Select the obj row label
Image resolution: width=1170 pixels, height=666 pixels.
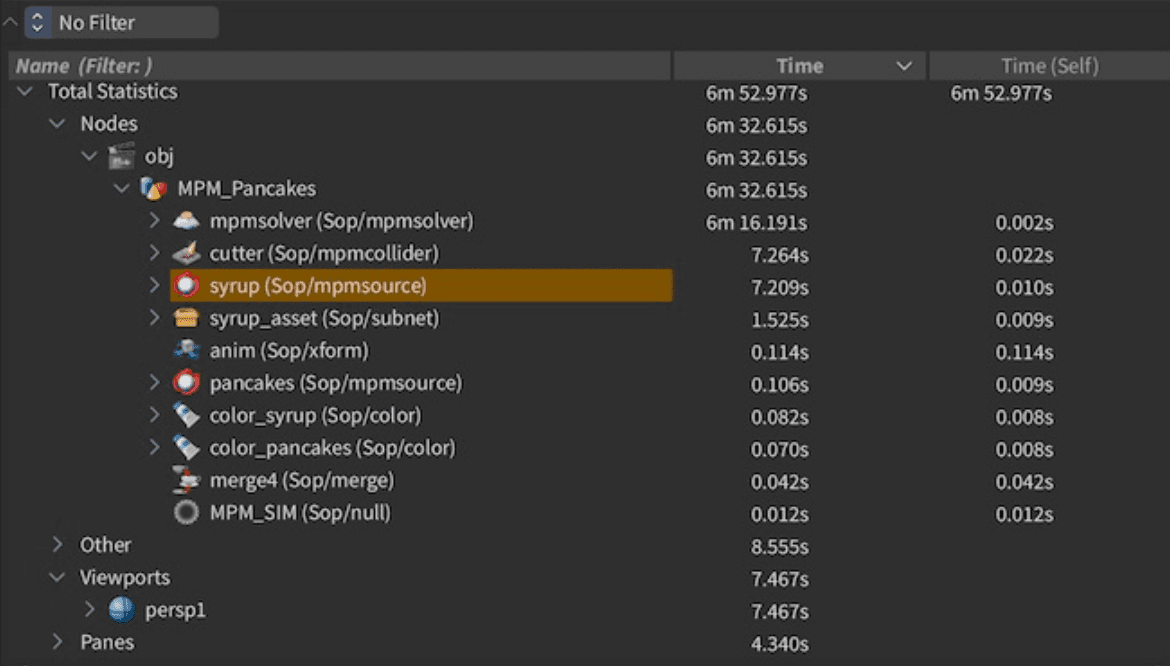tap(159, 157)
